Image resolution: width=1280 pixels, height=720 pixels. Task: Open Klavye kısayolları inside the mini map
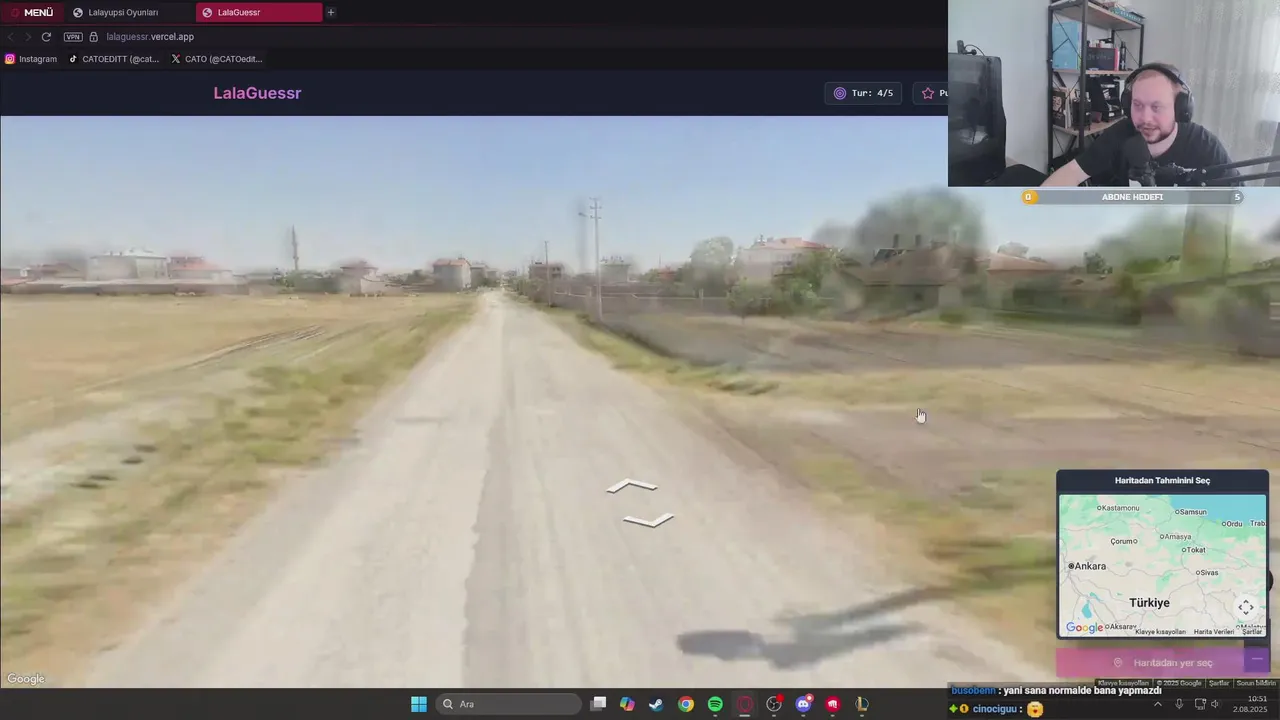[1160, 632]
